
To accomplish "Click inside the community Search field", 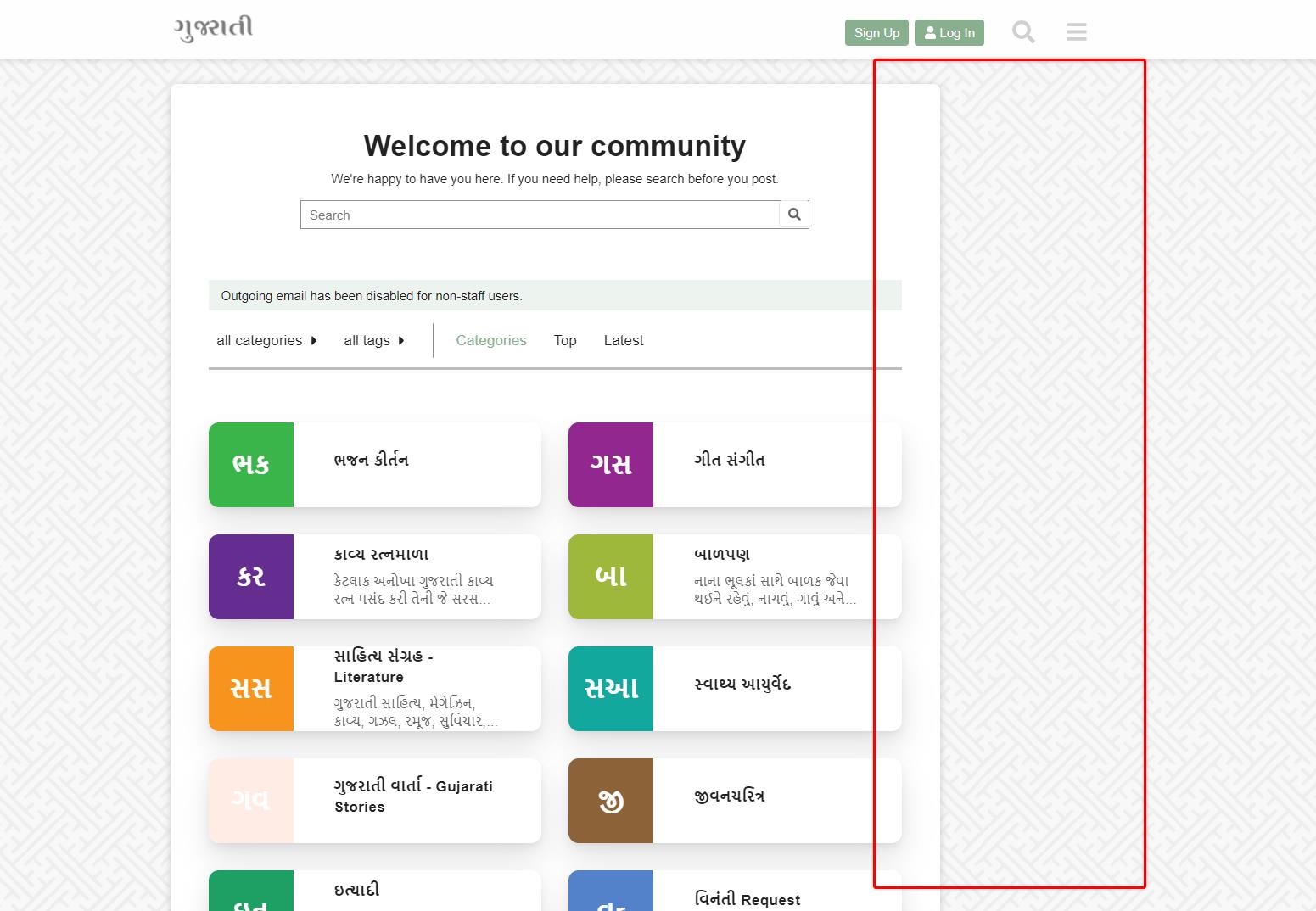I will (540, 215).
